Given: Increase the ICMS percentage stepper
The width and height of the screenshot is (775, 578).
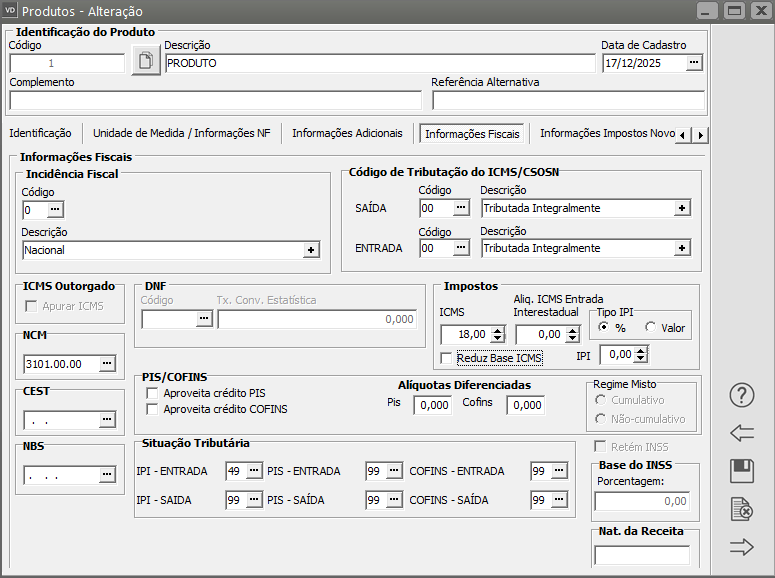Looking at the screenshot, I should tap(497, 329).
